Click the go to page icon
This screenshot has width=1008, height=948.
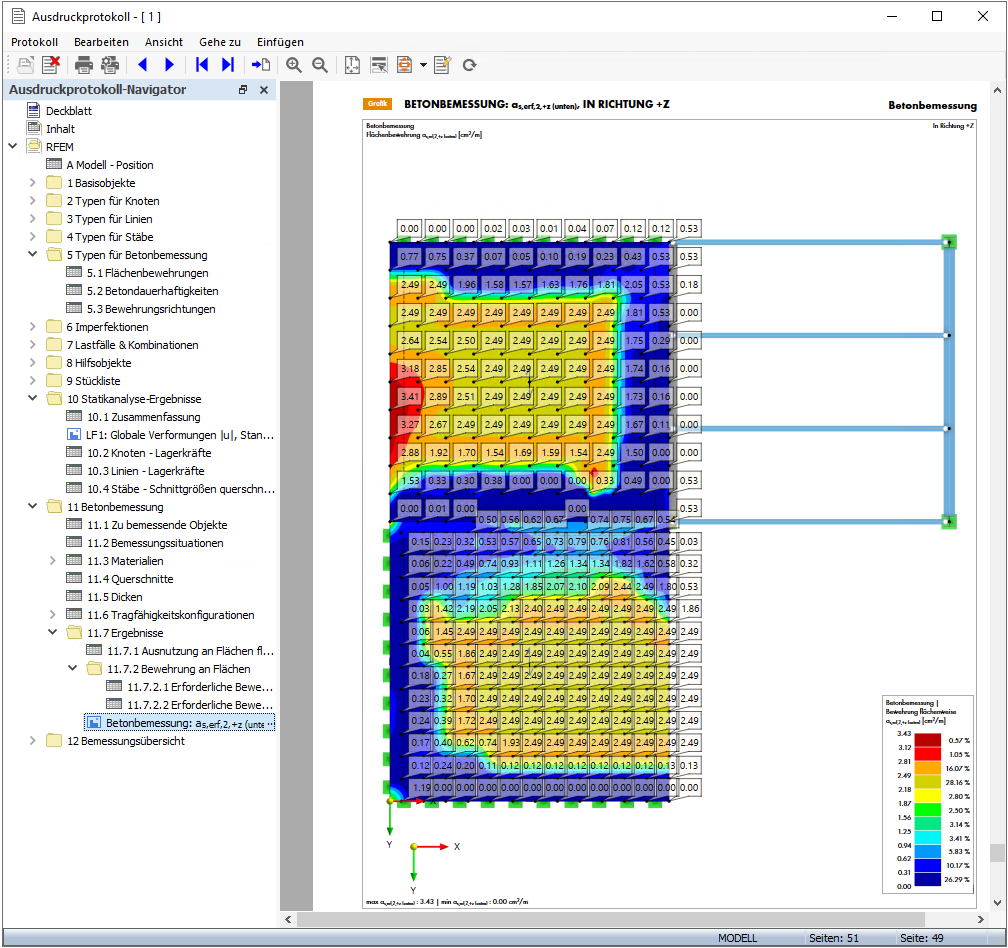(261, 65)
